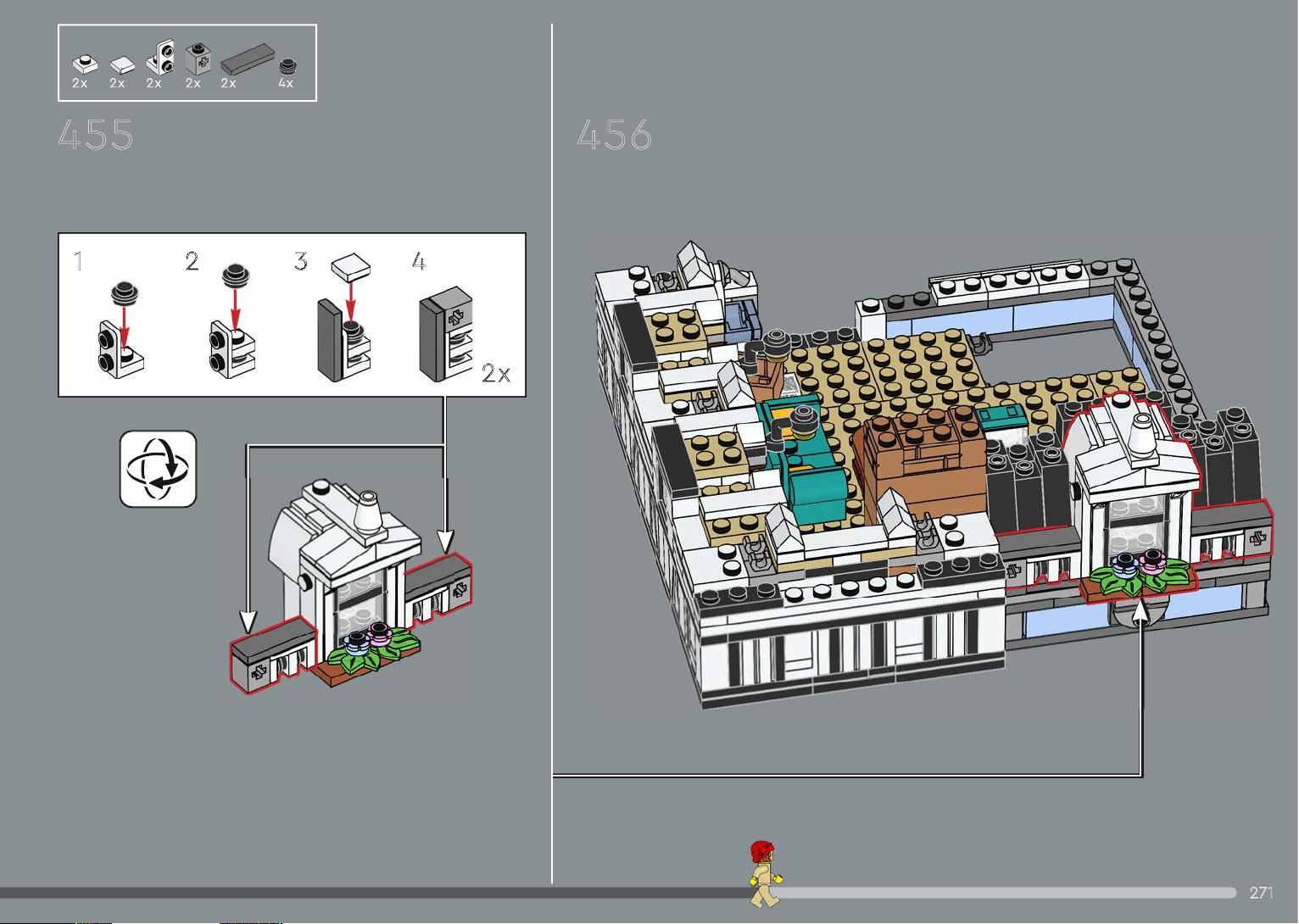
Task: Click the rotate model icon
Action: [159, 469]
